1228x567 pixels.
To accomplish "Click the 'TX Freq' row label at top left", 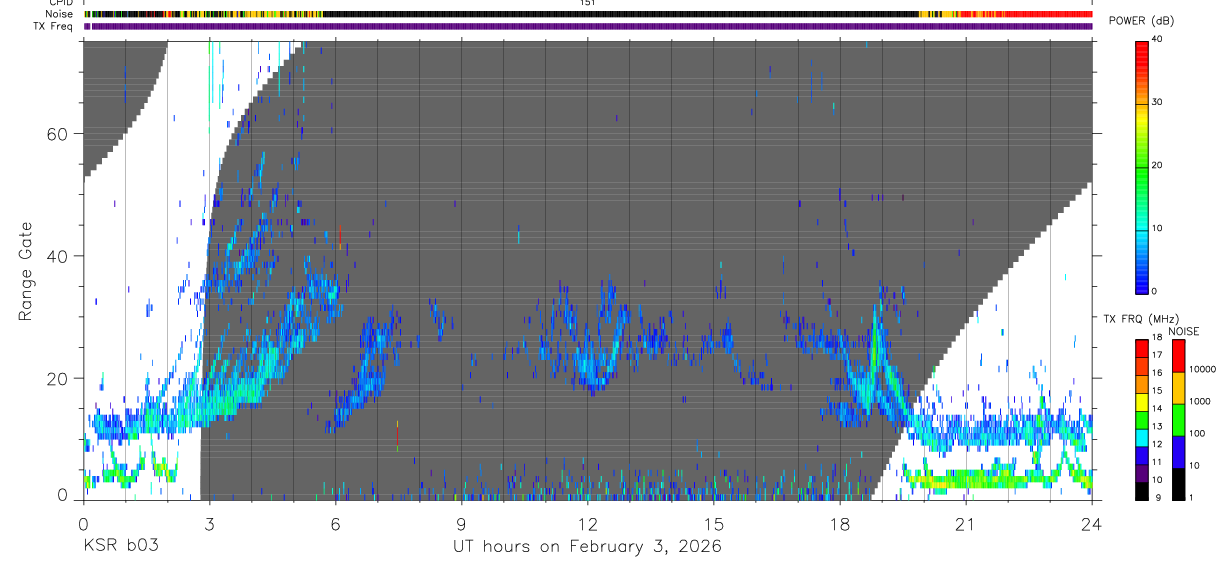I will pyautogui.click(x=55, y=26).
